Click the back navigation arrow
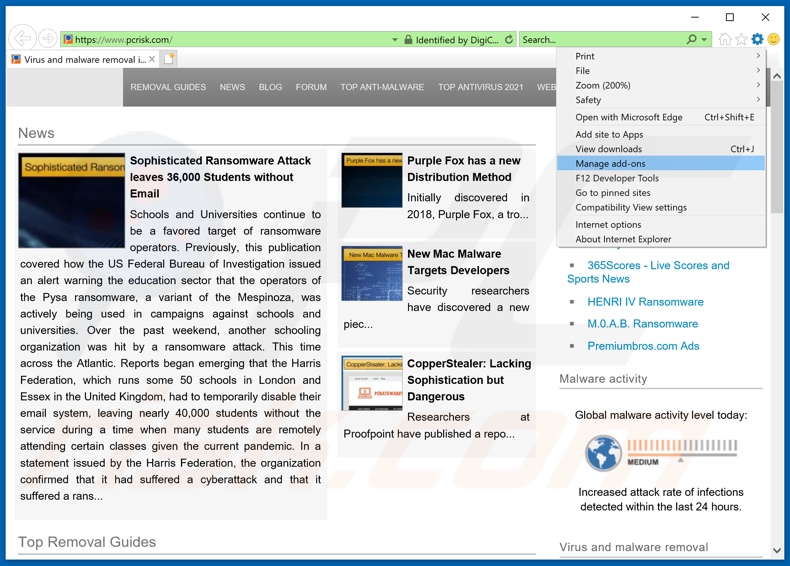Screen dimensions: 790x566 coord(22,39)
